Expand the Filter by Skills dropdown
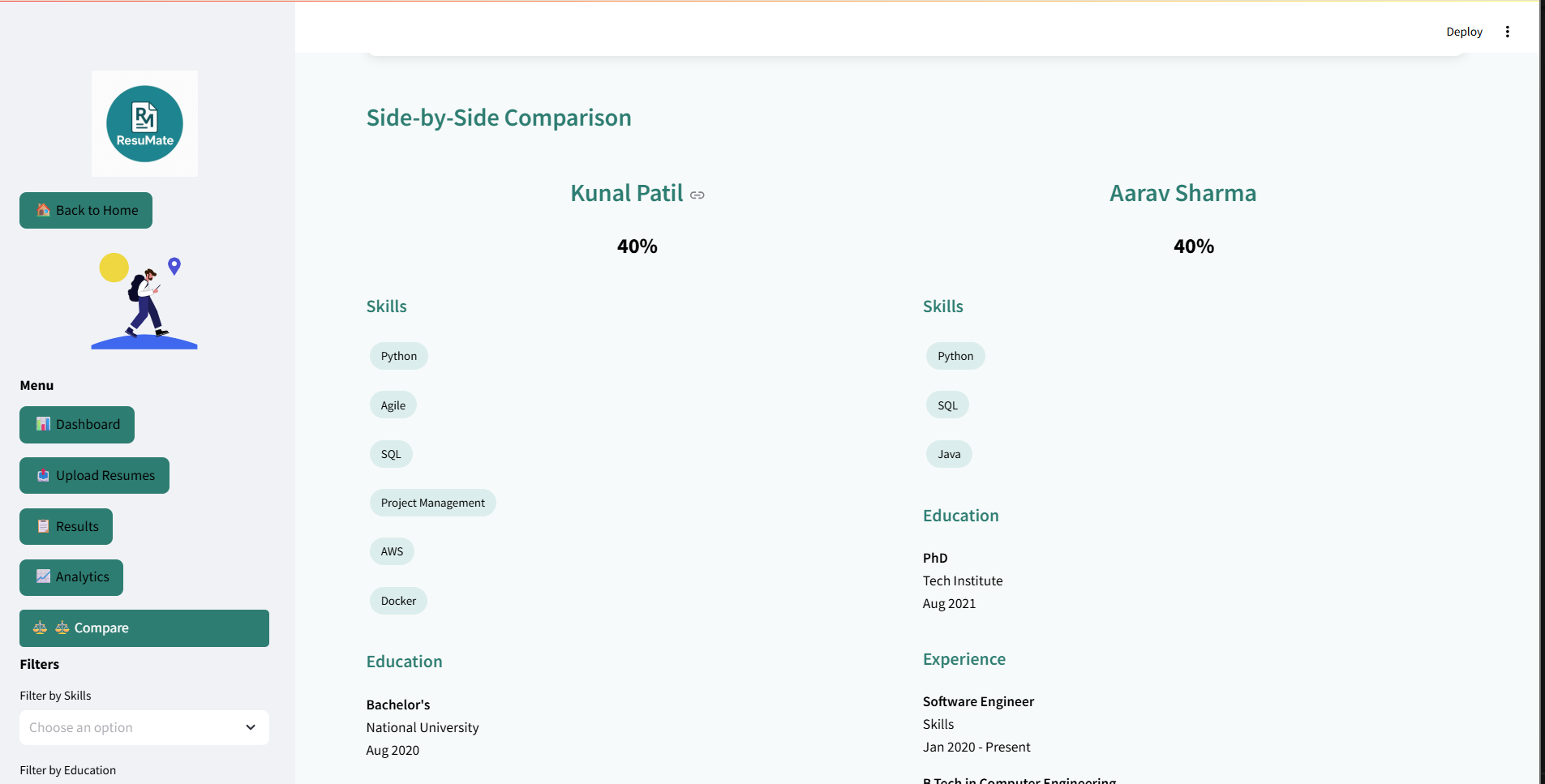 (134, 727)
